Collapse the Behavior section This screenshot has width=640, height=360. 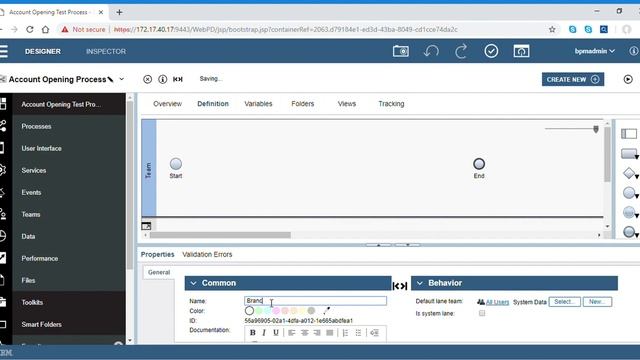pyautogui.click(x=420, y=283)
